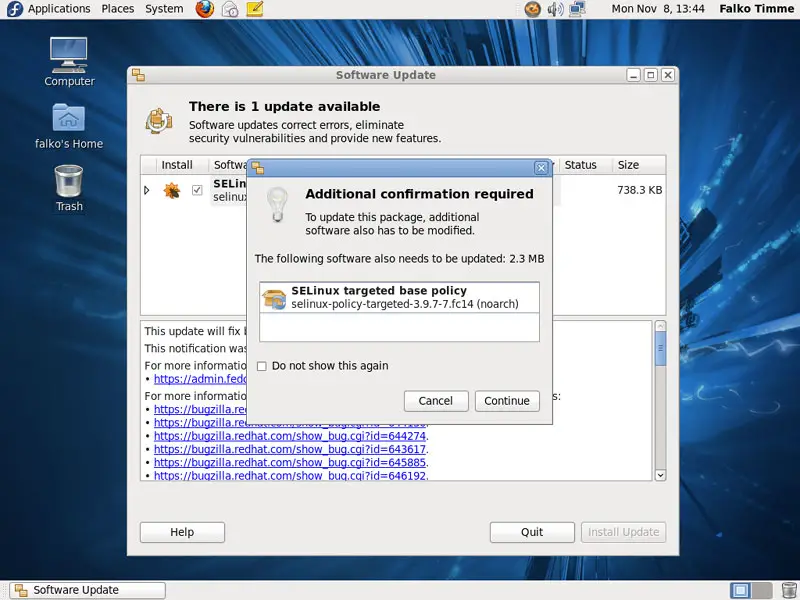
Task: Open the sticky notes panel icon
Action: click(255, 9)
